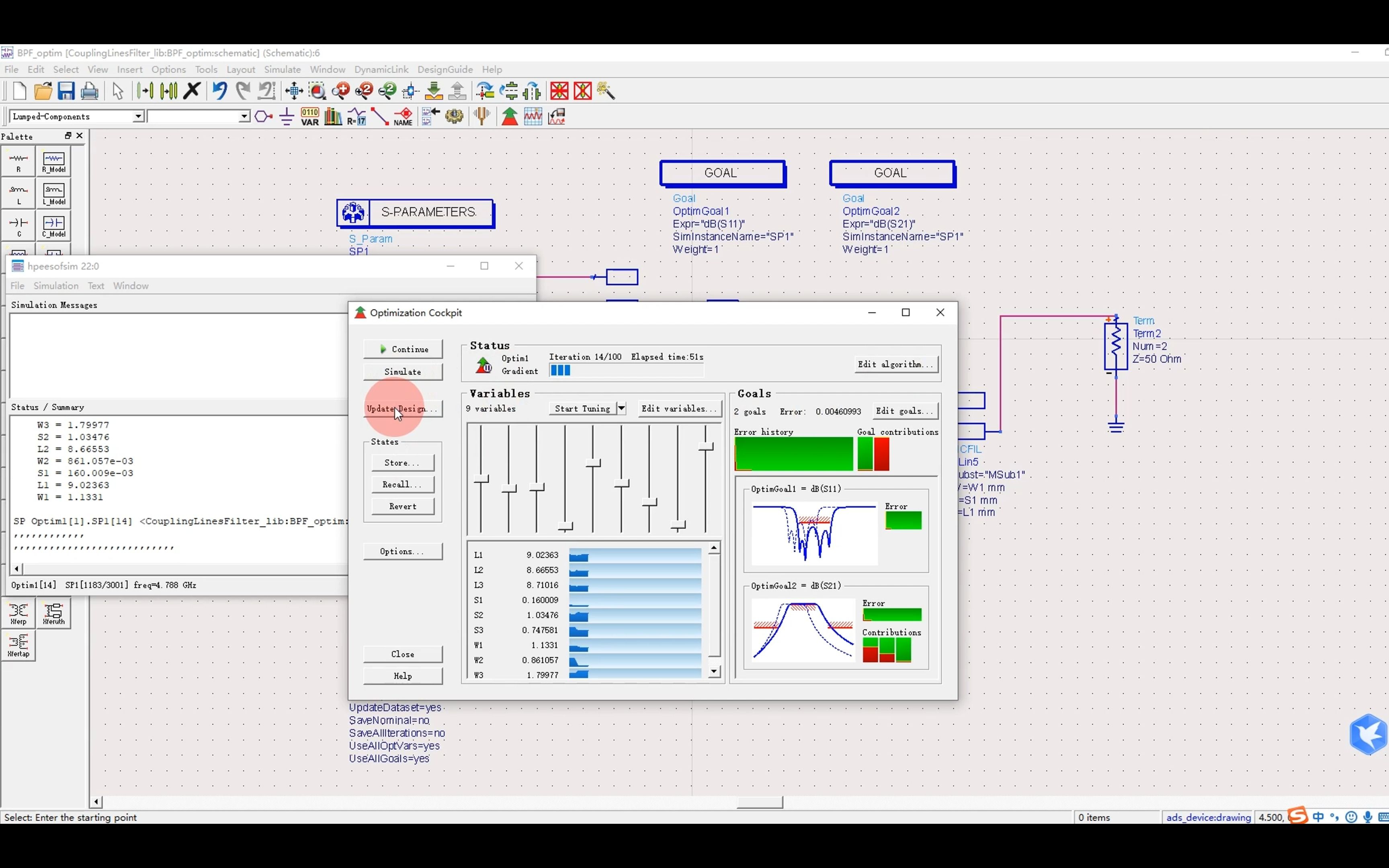The height and width of the screenshot is (868, 1389).
Task: Click the Update Design button
Action: tap(402, 409)
